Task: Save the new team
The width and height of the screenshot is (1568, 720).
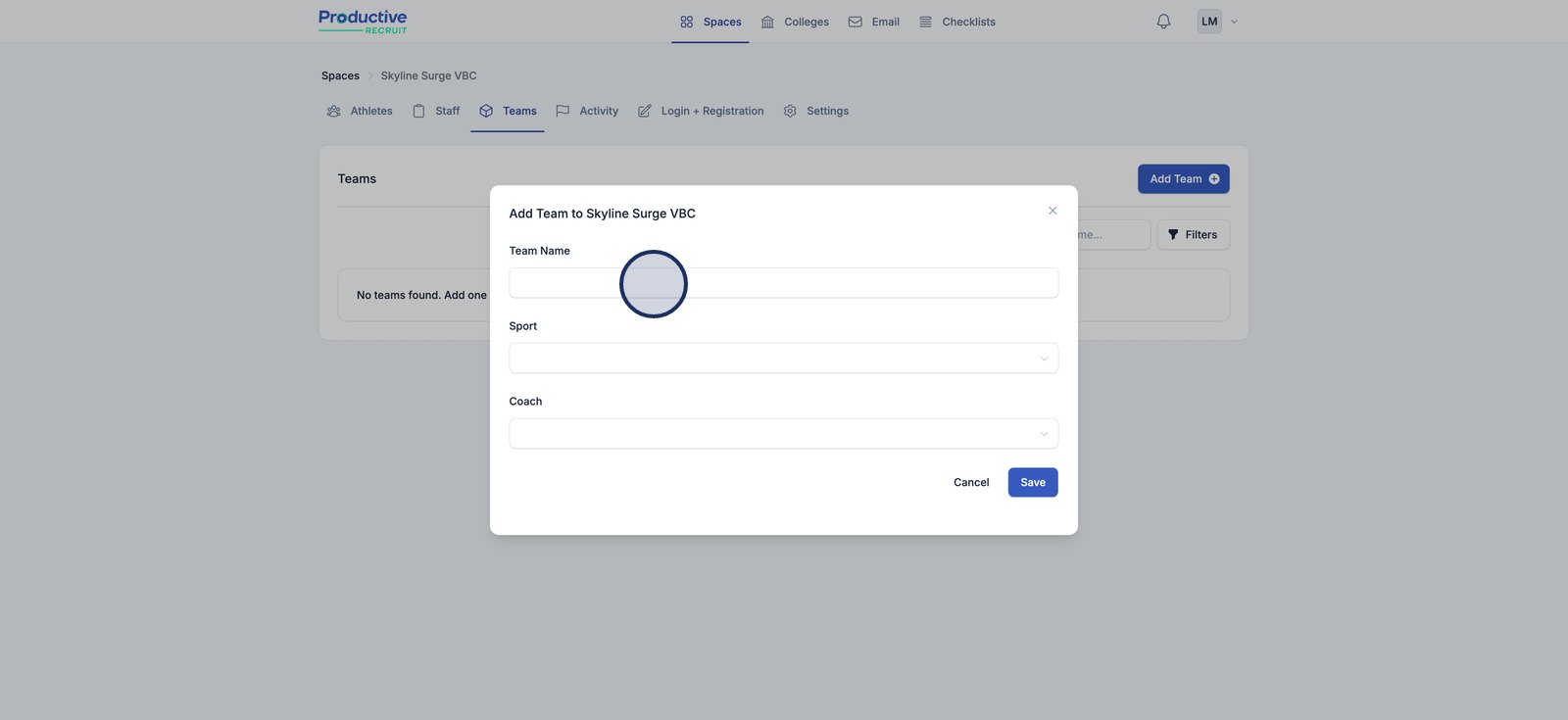Action: (1032, 482)
